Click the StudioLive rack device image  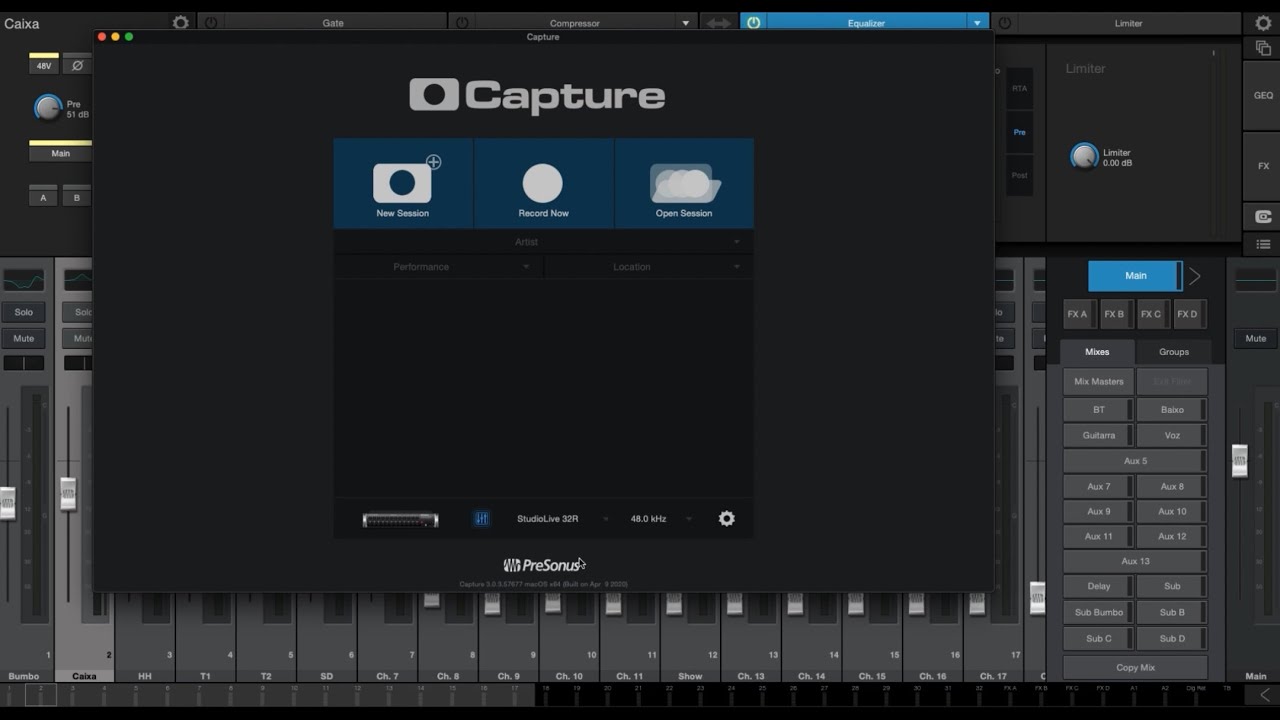pos(400,520)
